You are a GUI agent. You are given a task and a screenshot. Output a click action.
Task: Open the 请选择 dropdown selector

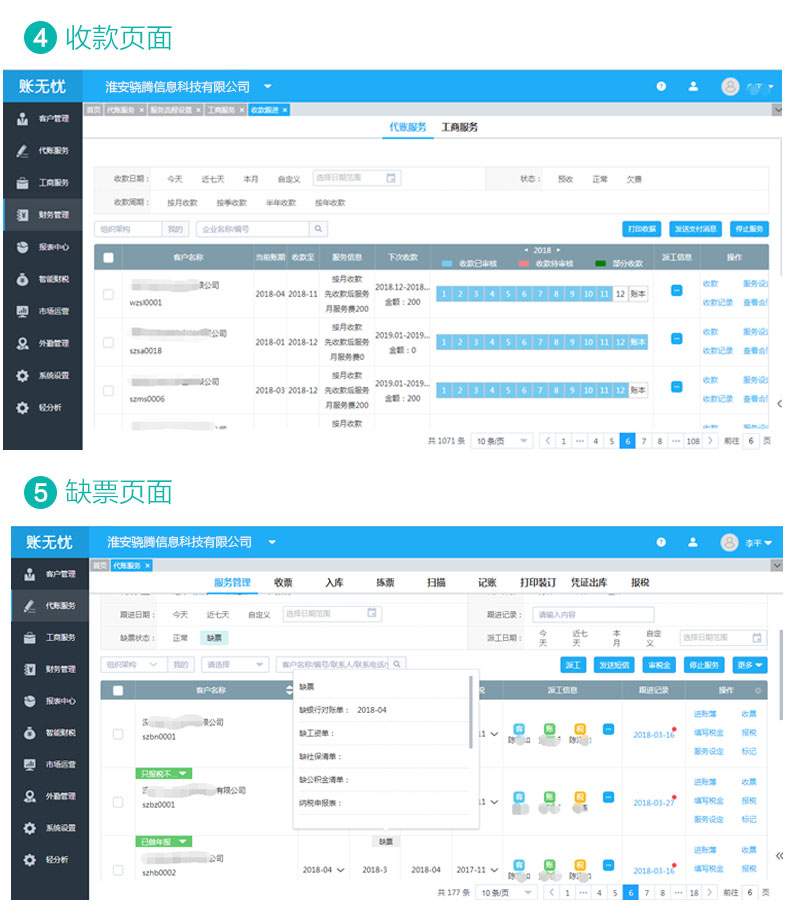[x=234, y=664]
